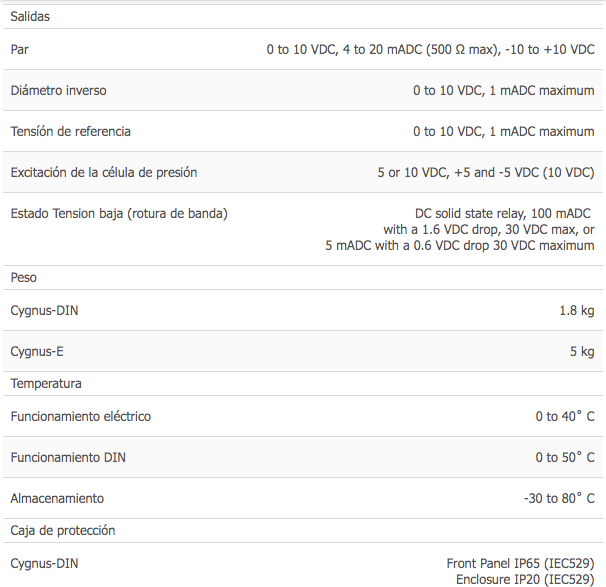Click the 0 to 50° C value
Image resolution: width=606 pixels, height=587 pixels.
pos(565,458)
